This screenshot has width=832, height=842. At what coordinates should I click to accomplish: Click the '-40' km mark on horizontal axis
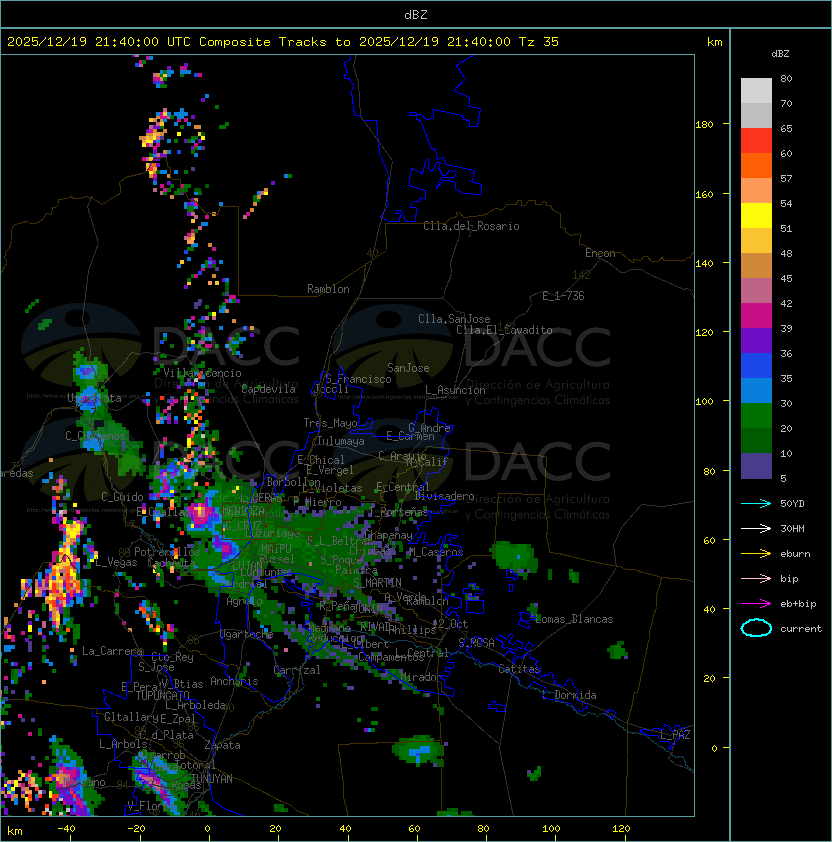(66, 829)
